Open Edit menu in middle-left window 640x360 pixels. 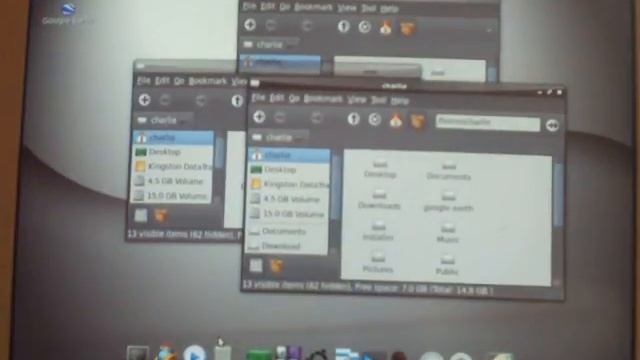(162, 81)
